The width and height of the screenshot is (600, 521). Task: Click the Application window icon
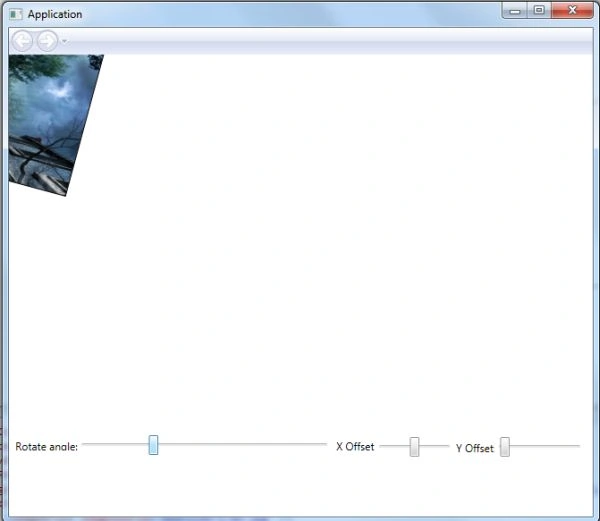(x=16, y=15)
